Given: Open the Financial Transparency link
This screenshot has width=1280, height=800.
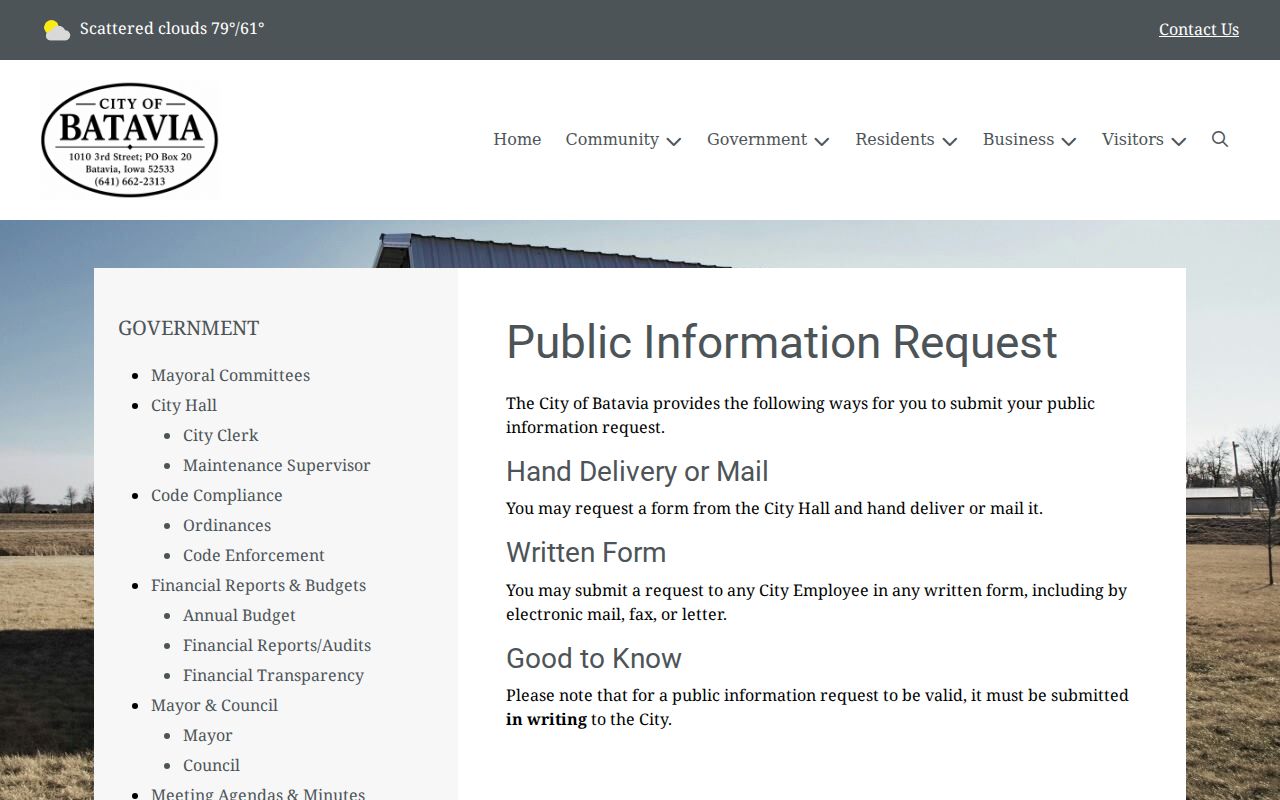Looking at the screenshot, I should click(273, 675).
